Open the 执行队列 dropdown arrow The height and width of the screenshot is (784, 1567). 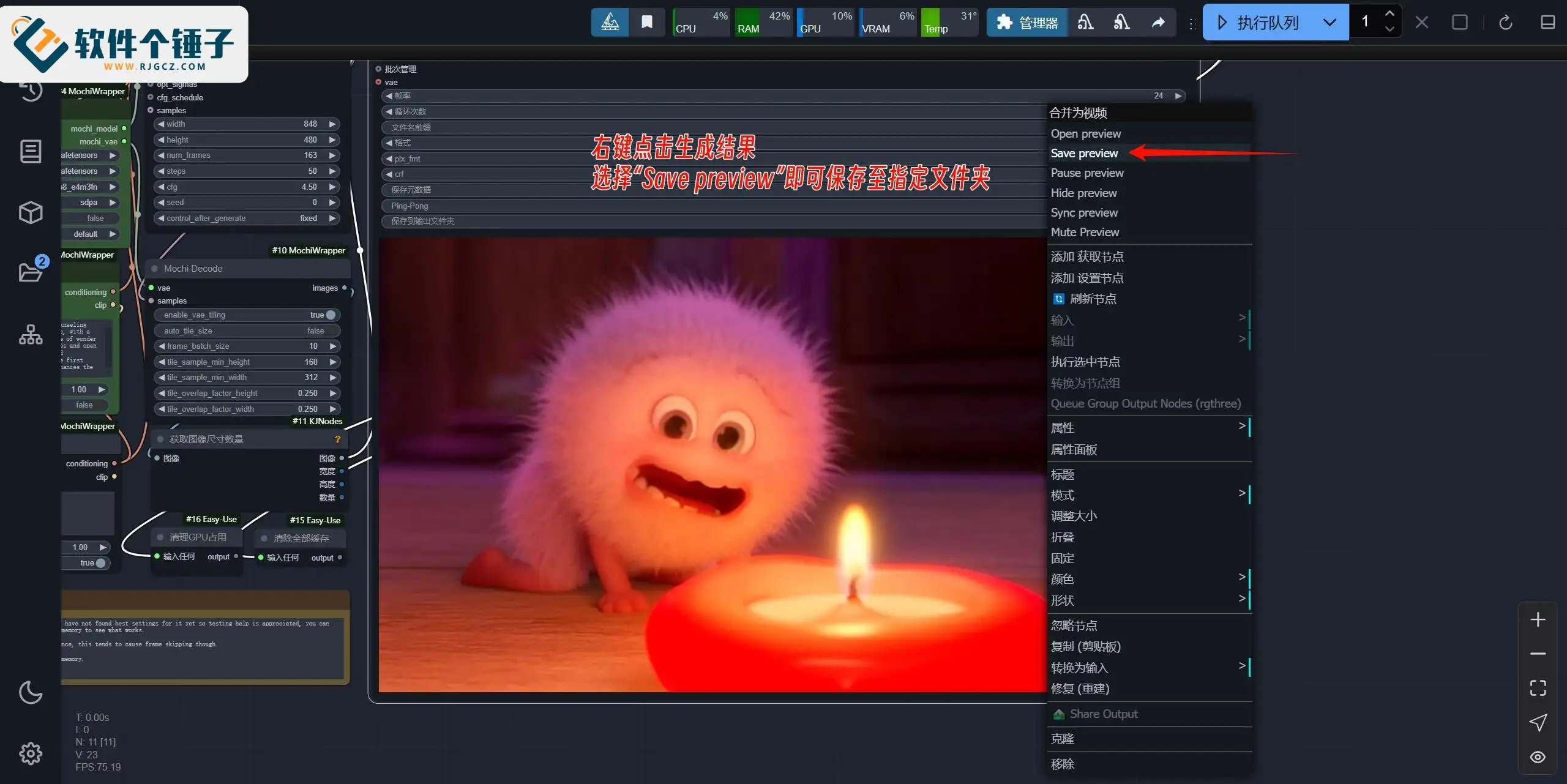(x=1330, y=23)
